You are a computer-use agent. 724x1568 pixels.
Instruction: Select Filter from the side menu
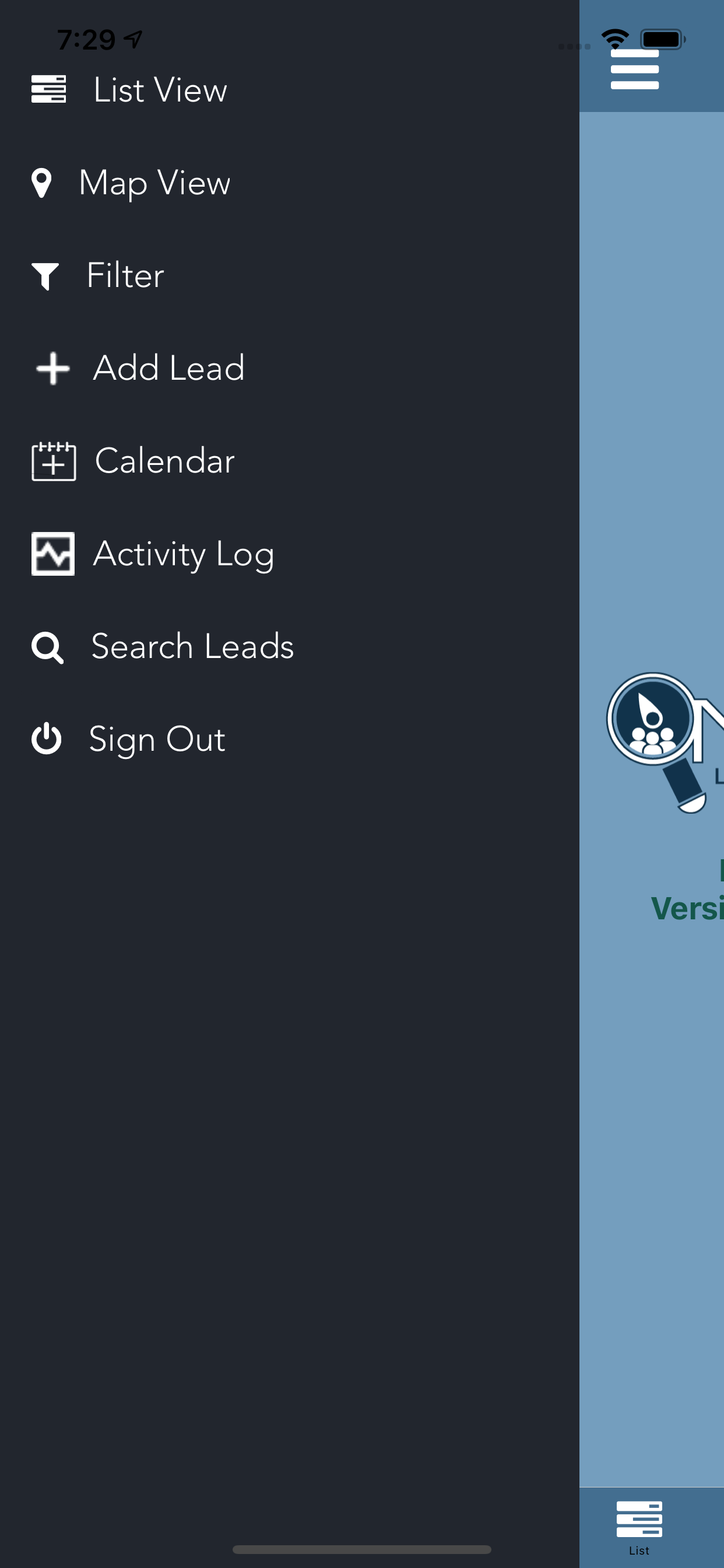coord(125,275)
